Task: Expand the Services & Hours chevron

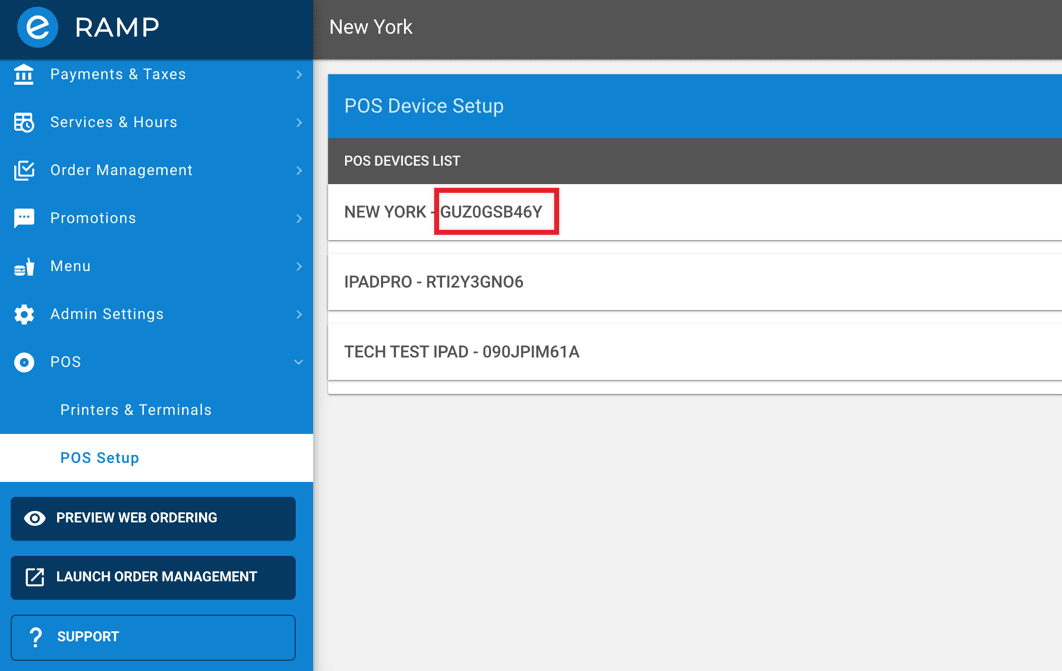Action: (x=299, y=122)
